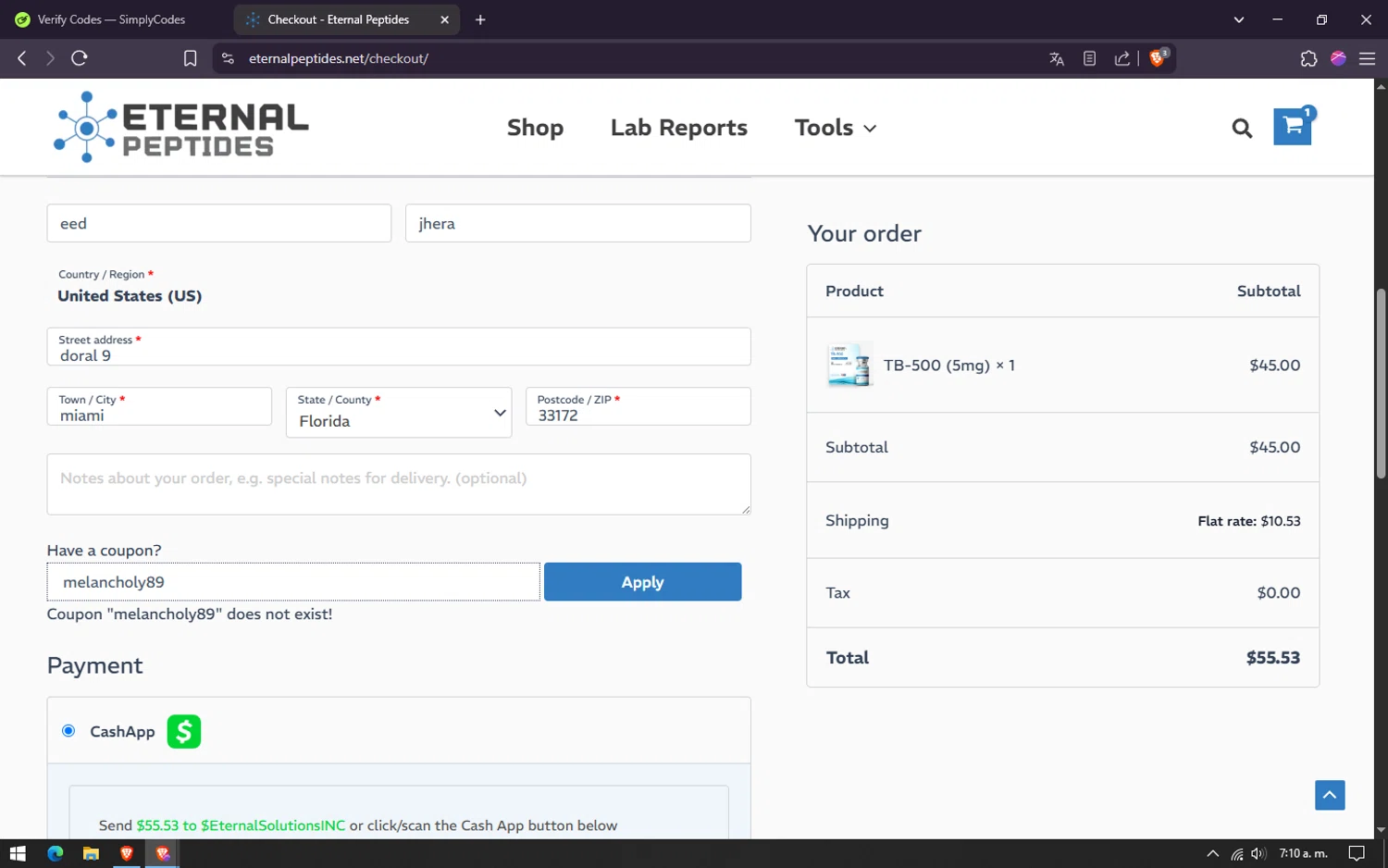This screenshot has height=868, width=1388.
Task: Click the first name field containing eed
Action: (219, 223)
